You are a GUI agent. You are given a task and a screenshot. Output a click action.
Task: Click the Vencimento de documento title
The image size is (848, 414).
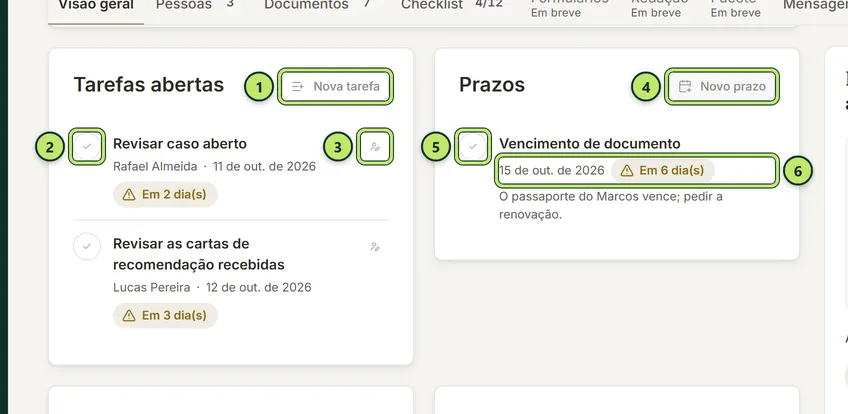coord(589,144)
